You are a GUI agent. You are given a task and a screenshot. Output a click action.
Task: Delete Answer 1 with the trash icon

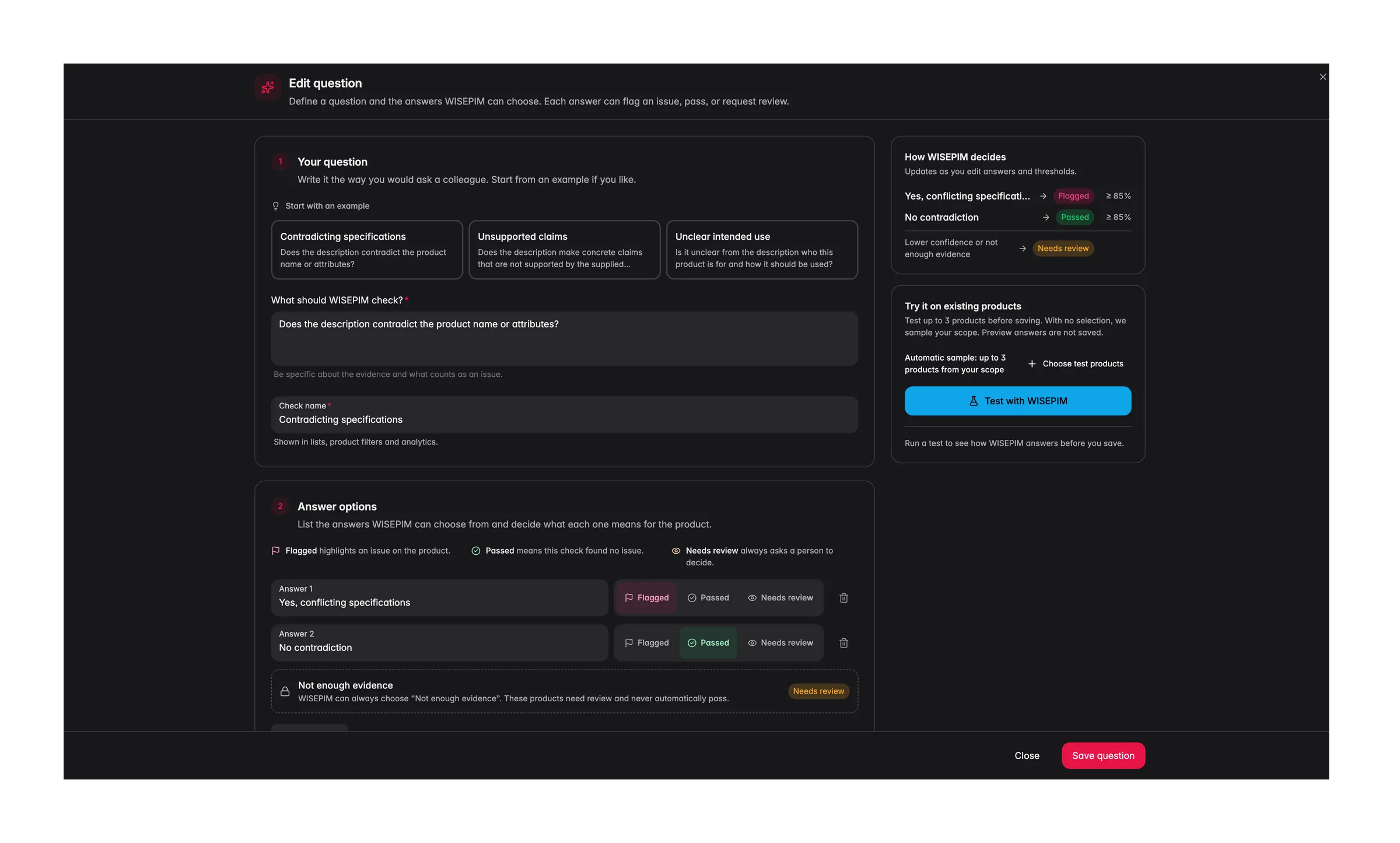[x=843, y=597]
